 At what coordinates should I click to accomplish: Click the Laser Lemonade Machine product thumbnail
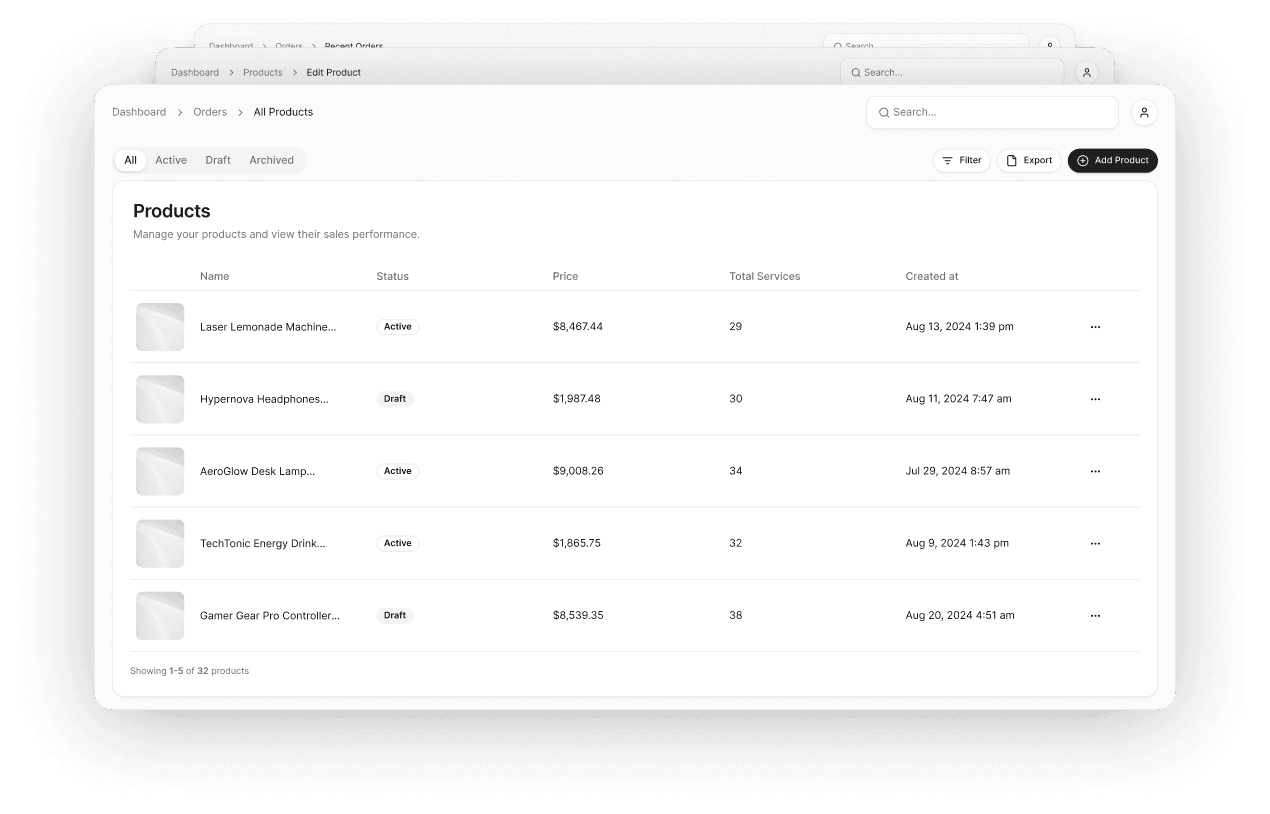click(x=160, y=327)
